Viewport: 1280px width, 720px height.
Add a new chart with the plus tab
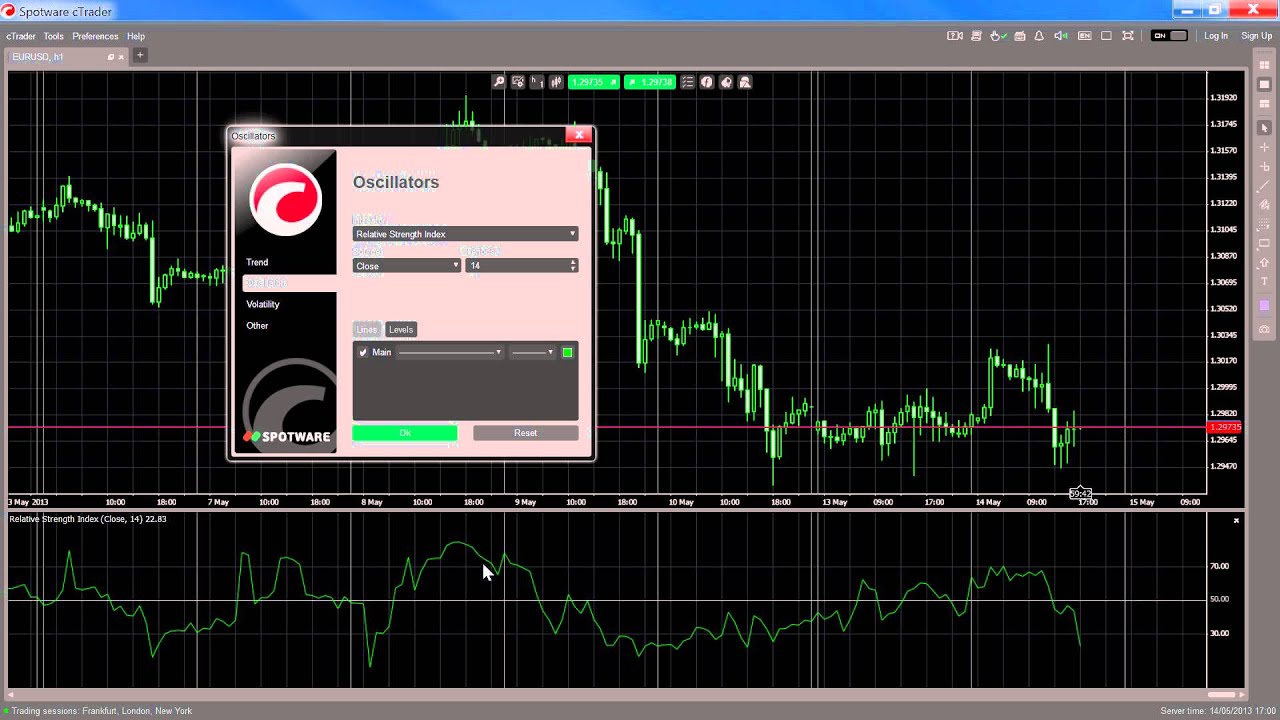coord(140,55)
